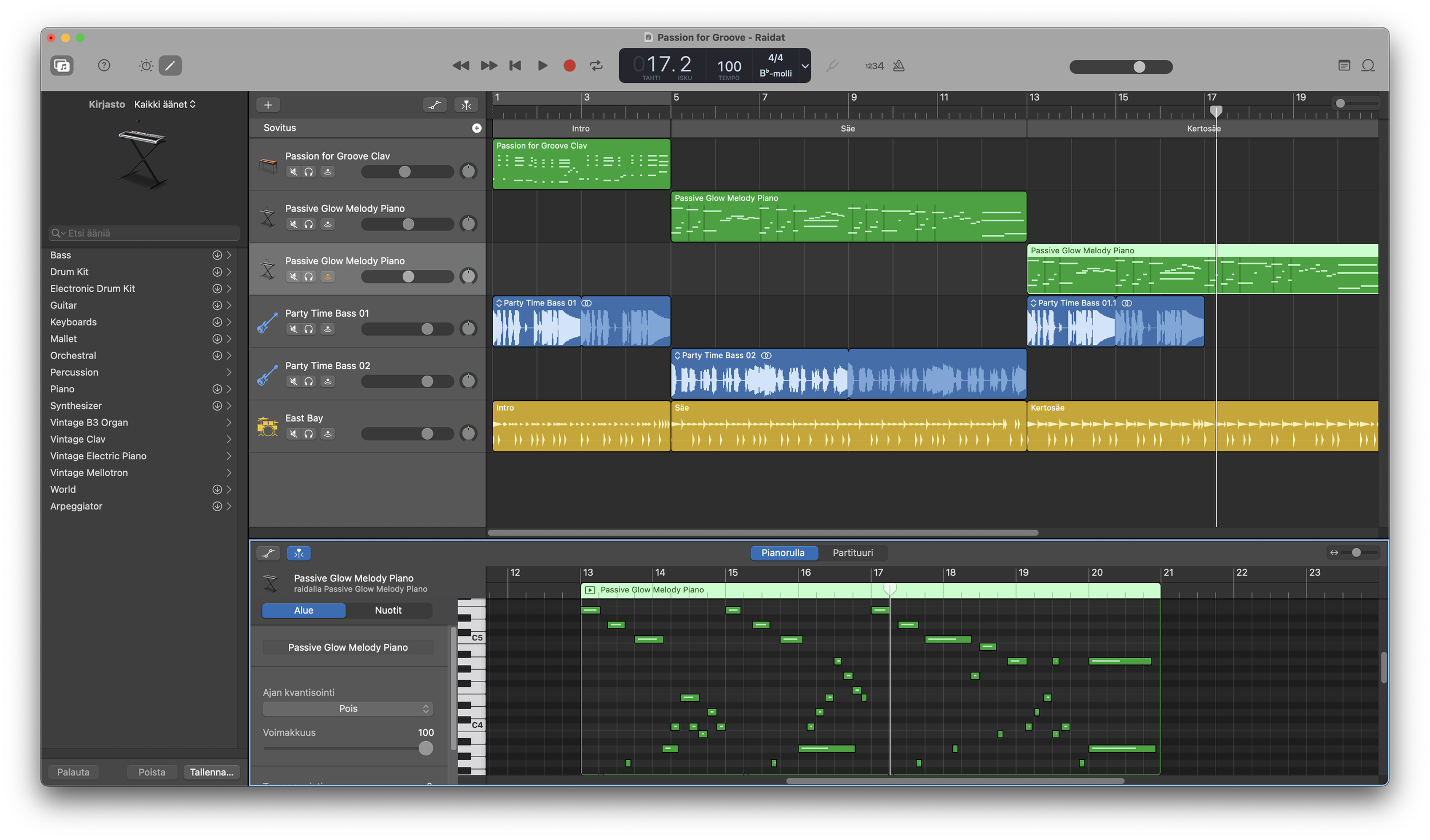Expand the Vintage B3 Organ category
1430x840 pixels.
pyautogui.click(x=228, y=423)
